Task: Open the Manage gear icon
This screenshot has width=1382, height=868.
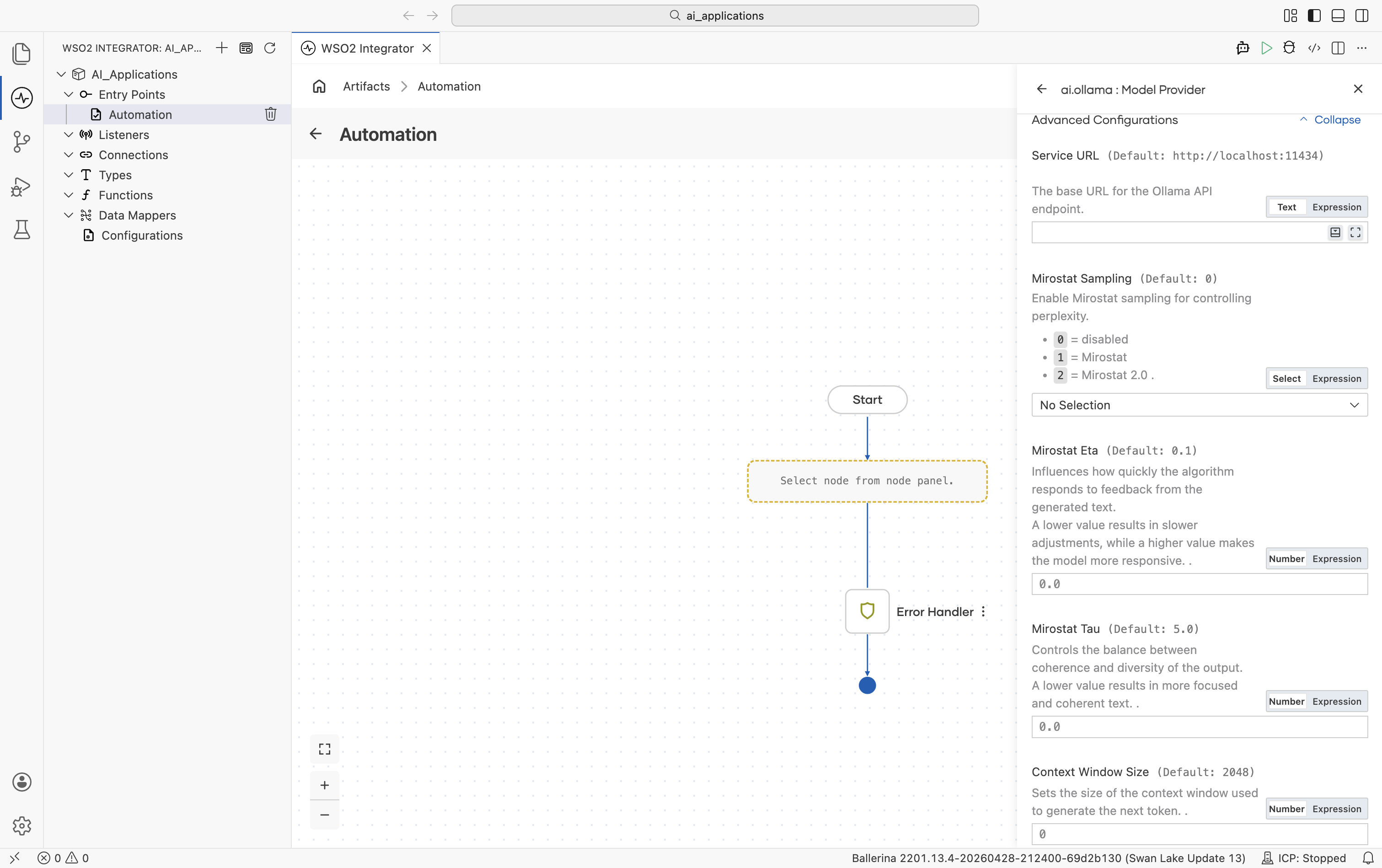Action: click(22, 825)
